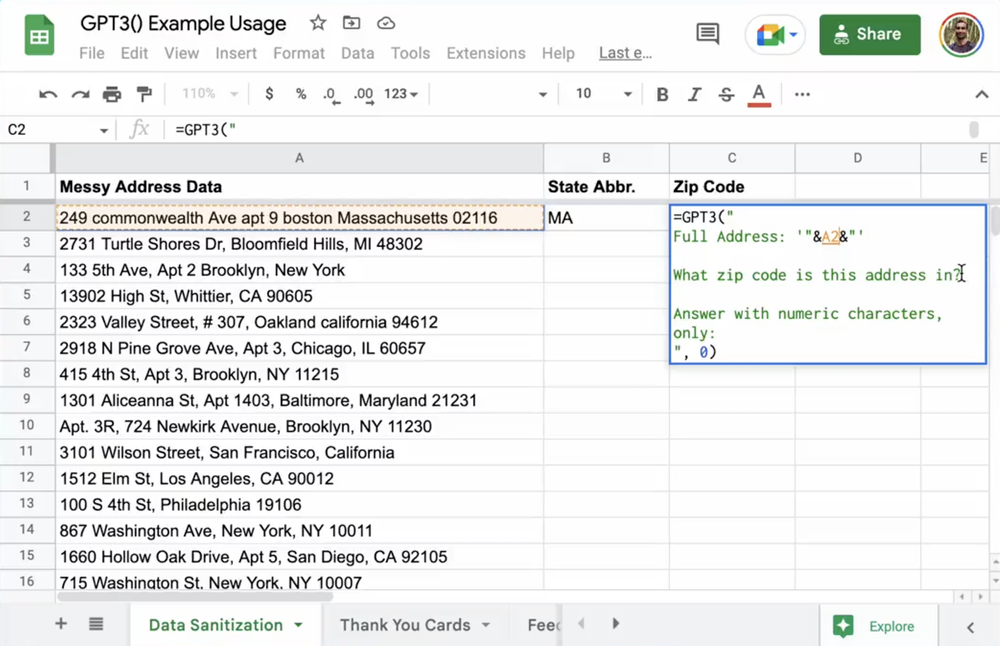Image resolution: width=1000 pixels, height=646 pixels.
Task: Open the Google account avatar
Action: pyautogui.click(x=960, y=34)
